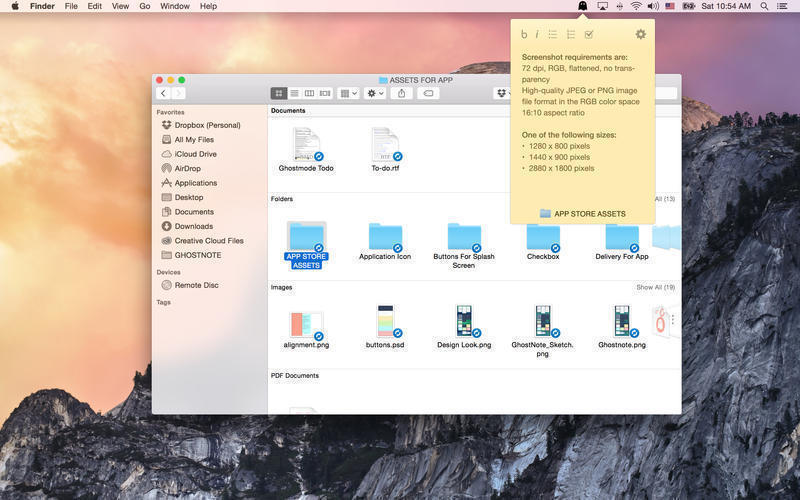Select the Design Look.png thumbnail
The image size is (800, 500).
point(463,322)
